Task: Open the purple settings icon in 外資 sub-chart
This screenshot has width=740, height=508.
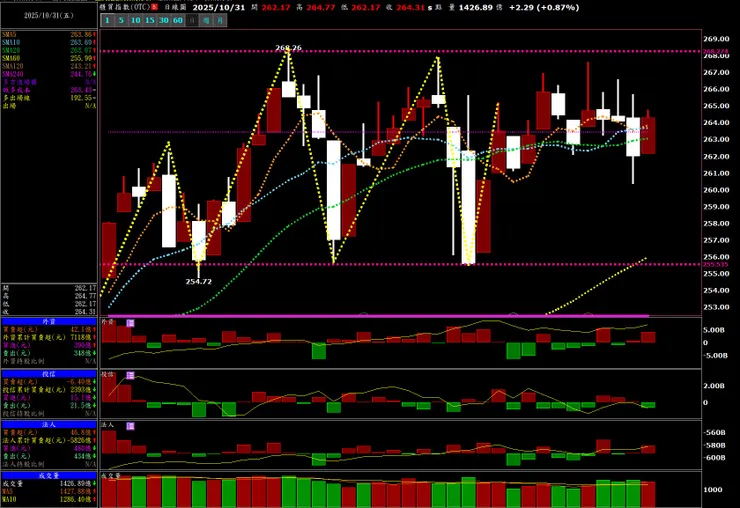Action: [x=131, y=323]
